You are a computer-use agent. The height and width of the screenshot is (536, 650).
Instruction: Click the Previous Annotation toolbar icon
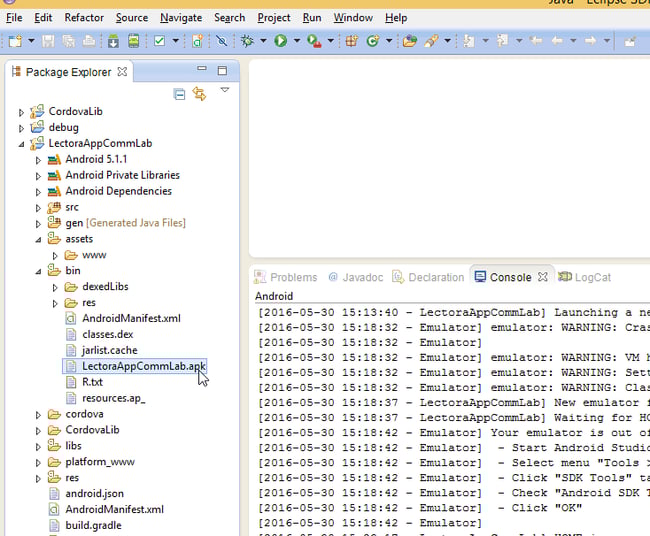coord(502,41)
